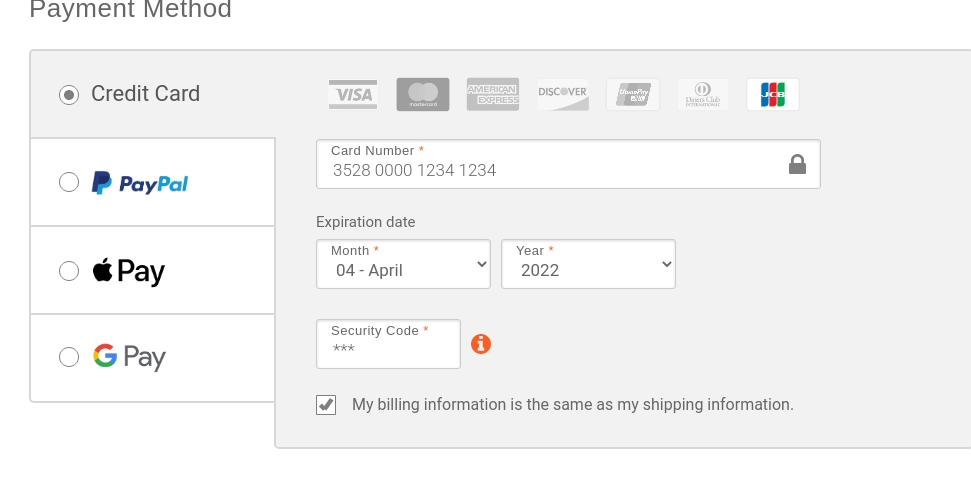Click the Visa card logo
Image resolution: width=971 pixels, height=484 pixels.
coord(353,95)
